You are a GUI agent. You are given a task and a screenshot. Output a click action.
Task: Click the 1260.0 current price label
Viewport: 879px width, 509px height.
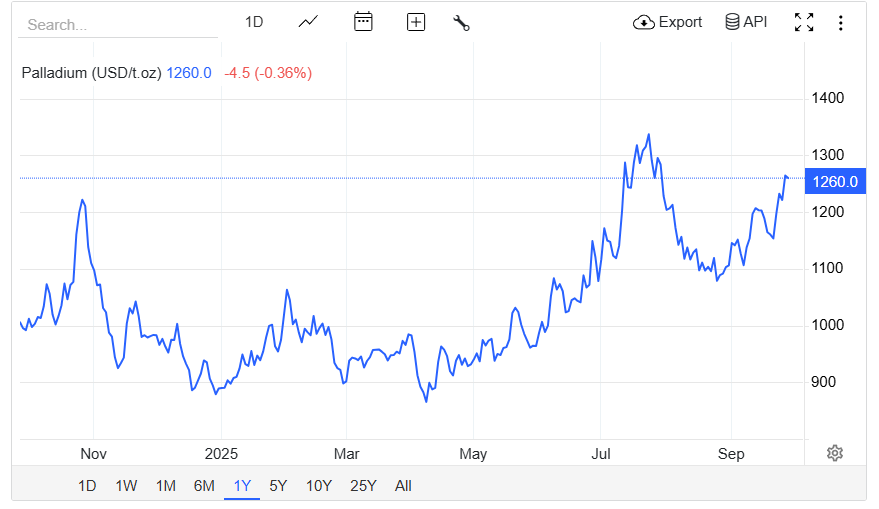coord(835,181)
